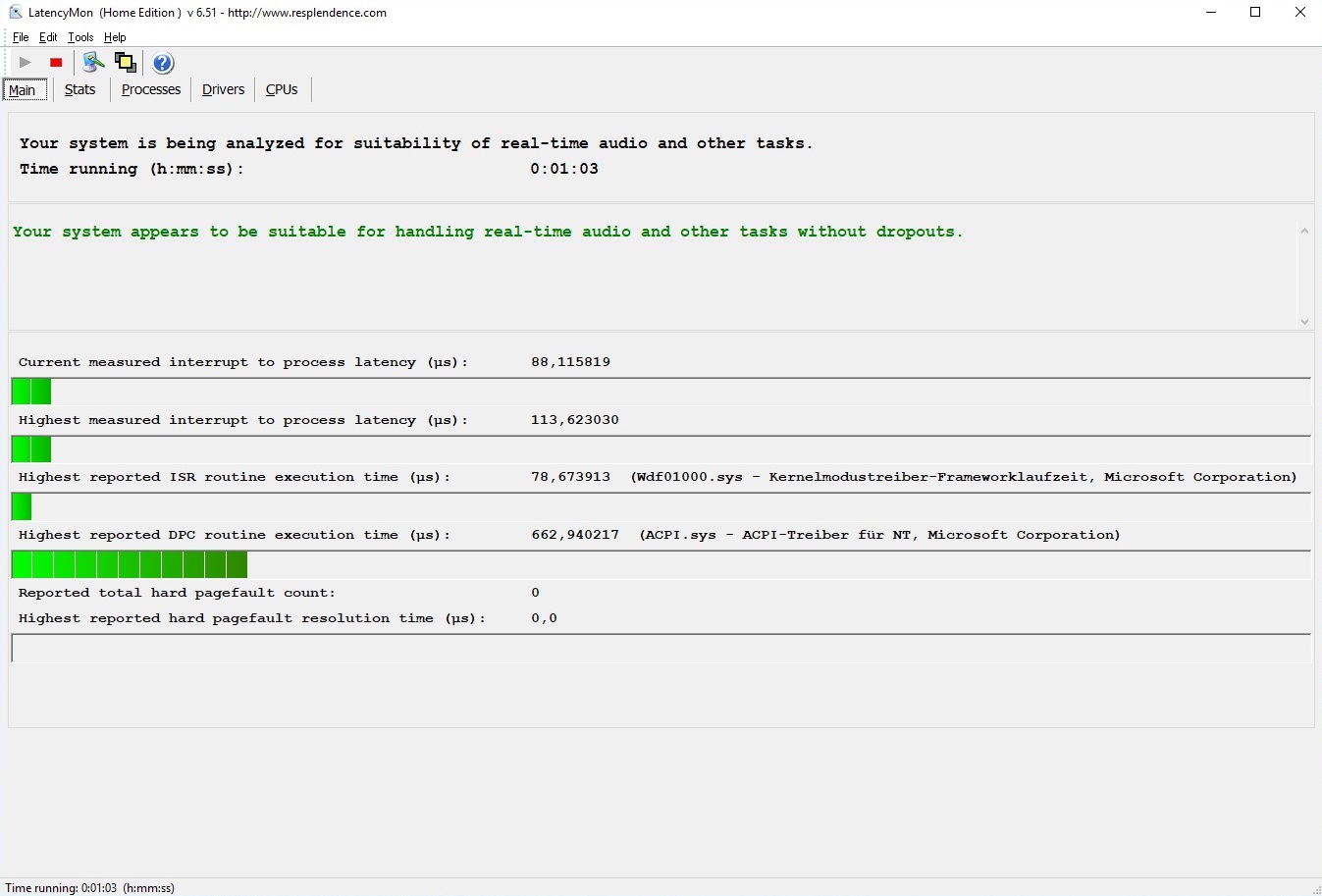1322x896 pixels.
Task: Click the grey Start monitor play icon
Action: click(x=26, y=63)
